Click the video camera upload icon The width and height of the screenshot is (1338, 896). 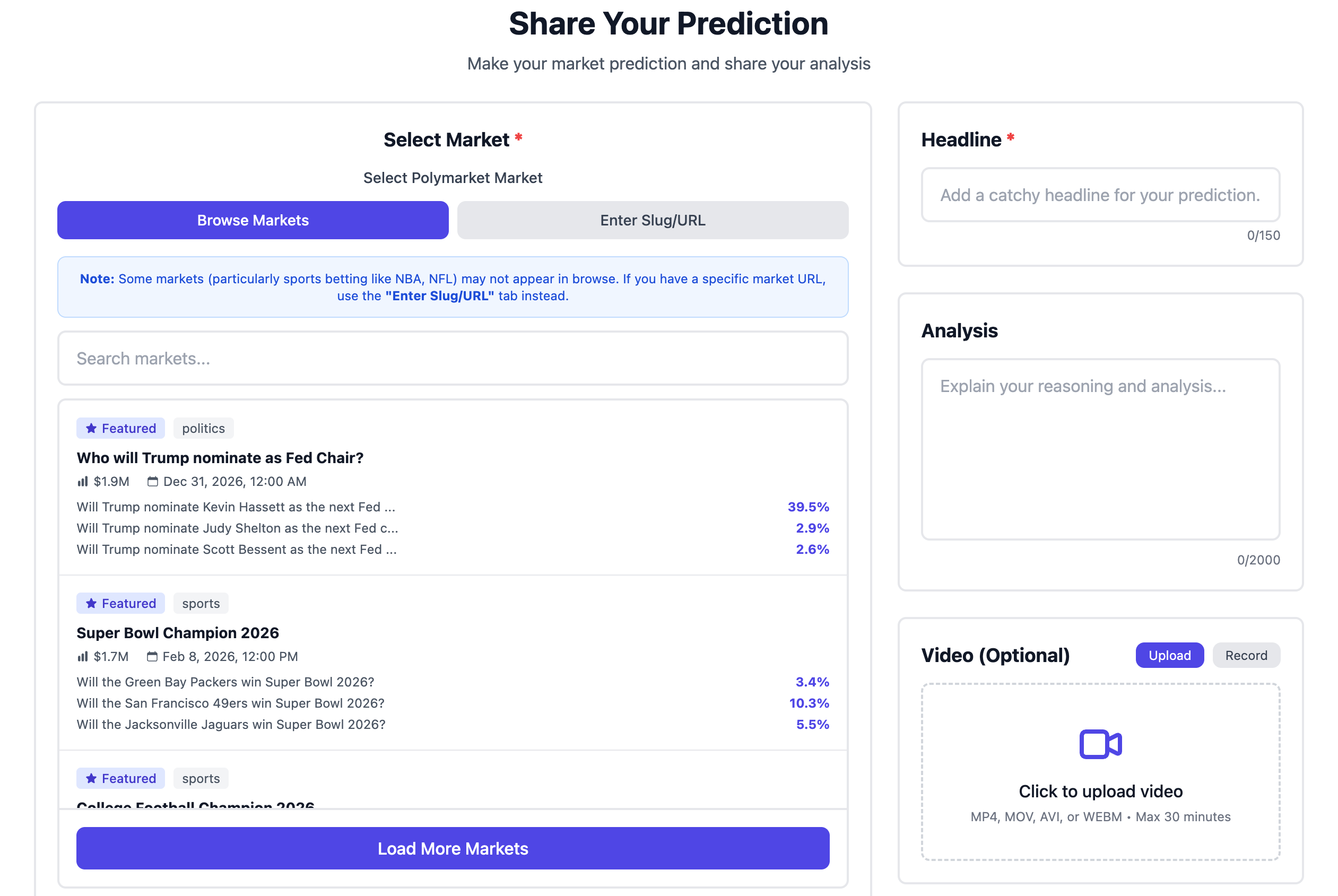(1100, 744)
